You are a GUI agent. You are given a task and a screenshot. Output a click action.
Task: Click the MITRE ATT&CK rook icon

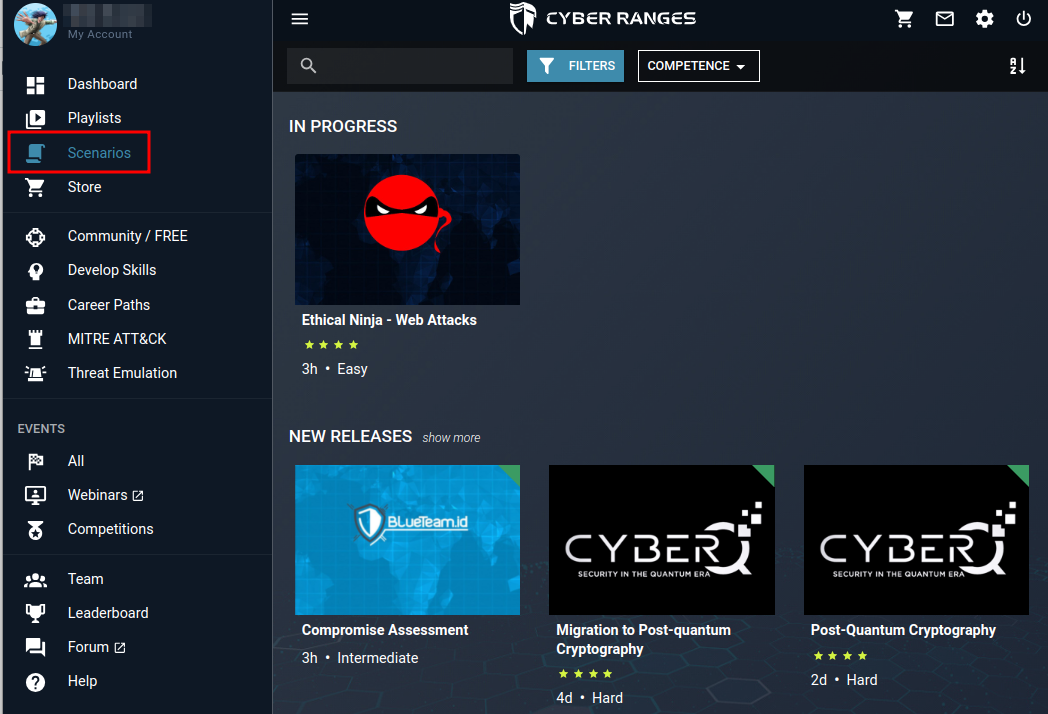point(36,339)
